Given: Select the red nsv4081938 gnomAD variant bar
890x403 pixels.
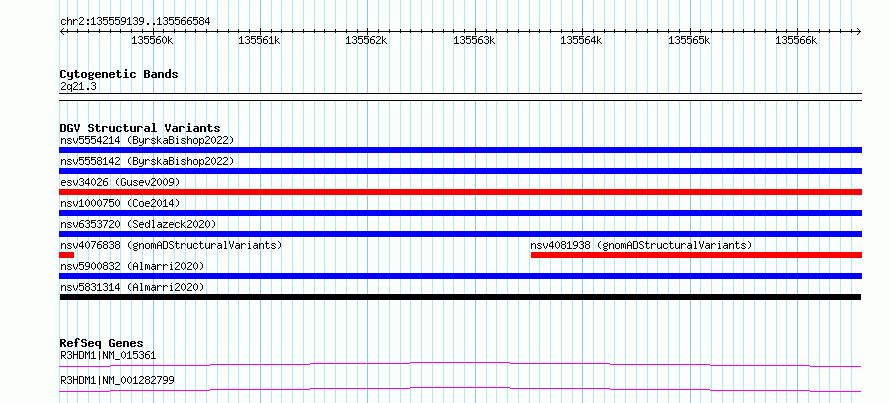Looking at the screenshot, I should [696, 255].
